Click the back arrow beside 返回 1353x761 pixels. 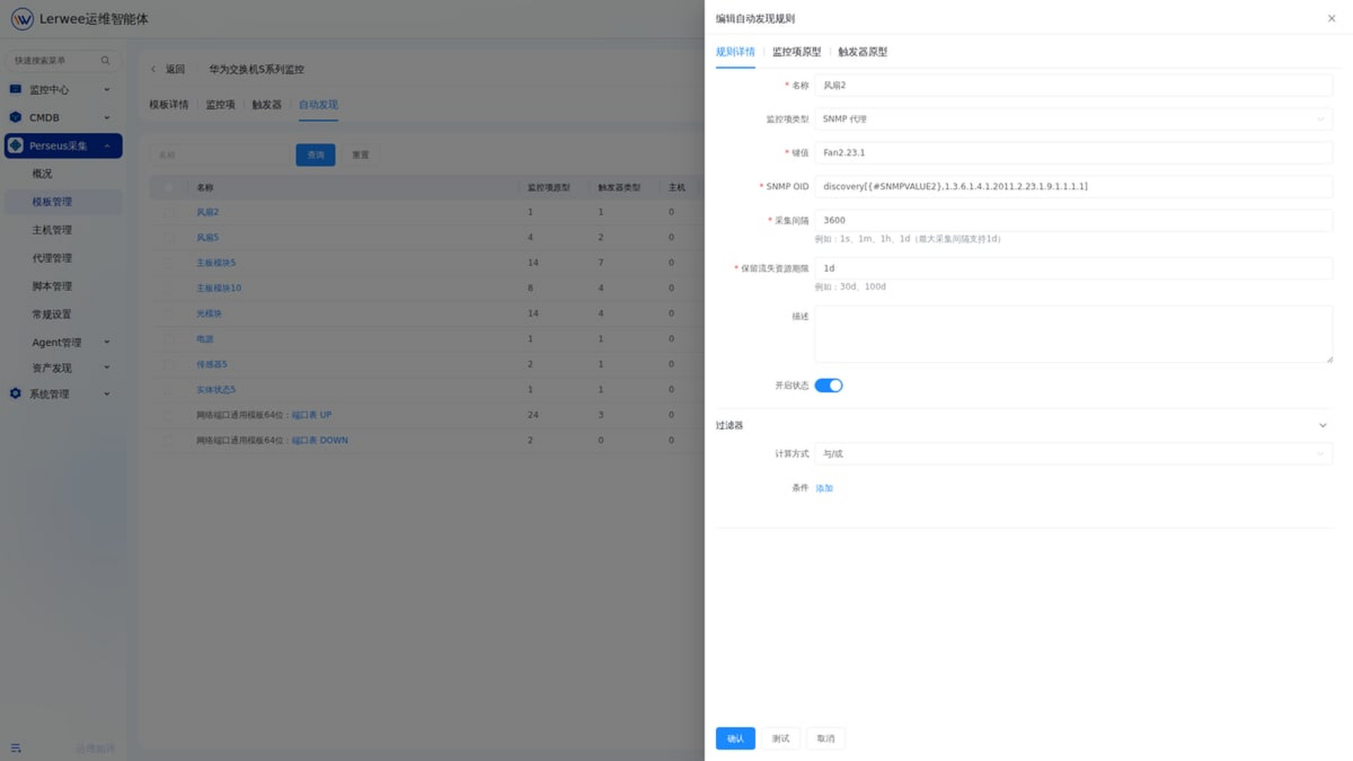(153, 70)
